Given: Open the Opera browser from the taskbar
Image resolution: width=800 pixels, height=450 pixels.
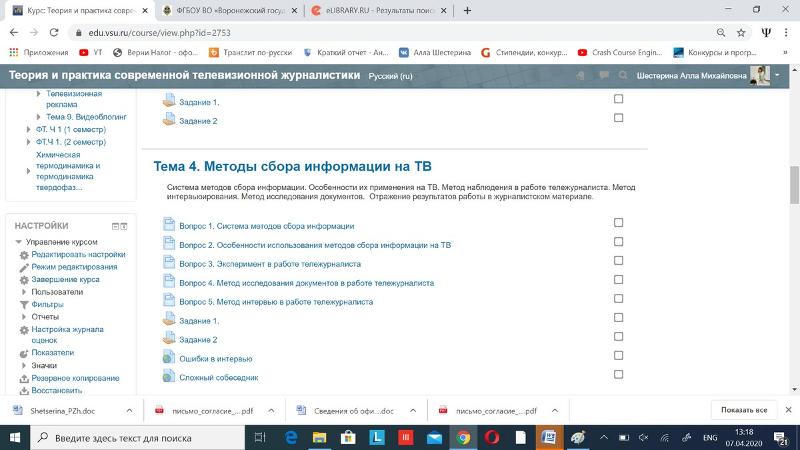Looking at the screenshot, I should 492,438.
